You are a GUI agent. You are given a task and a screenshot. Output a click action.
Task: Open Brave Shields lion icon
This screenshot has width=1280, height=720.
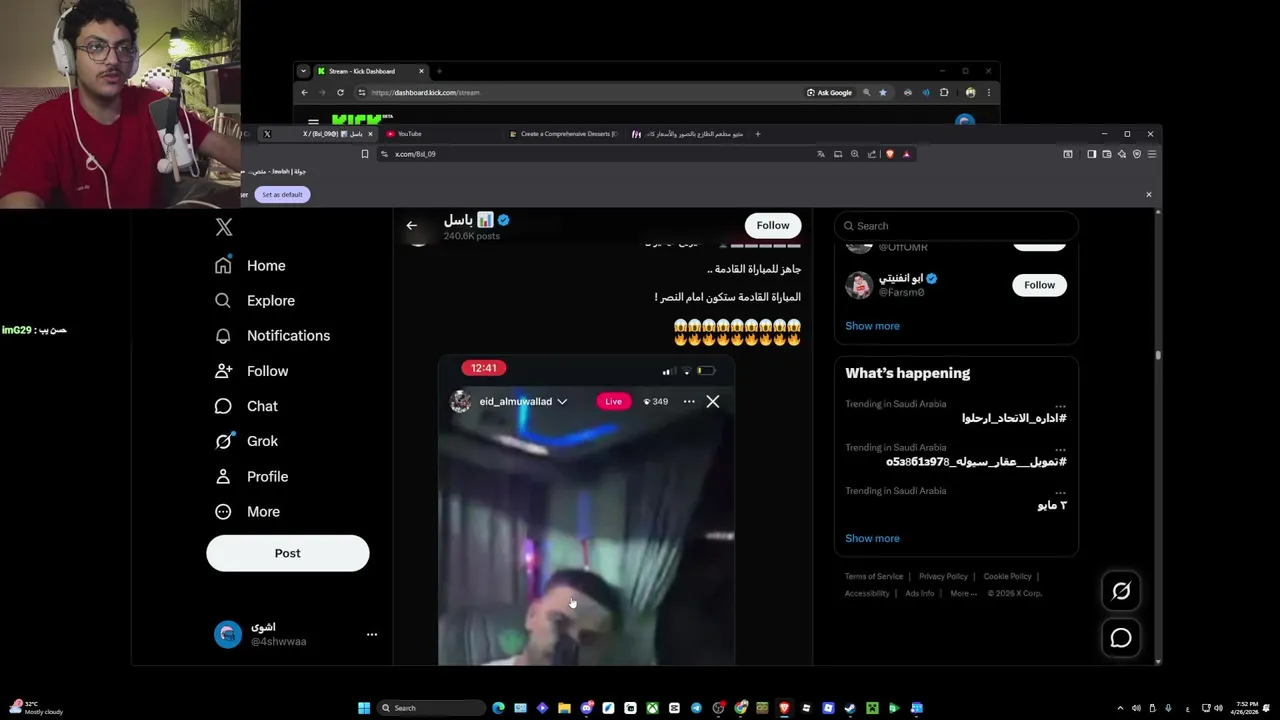890,154
